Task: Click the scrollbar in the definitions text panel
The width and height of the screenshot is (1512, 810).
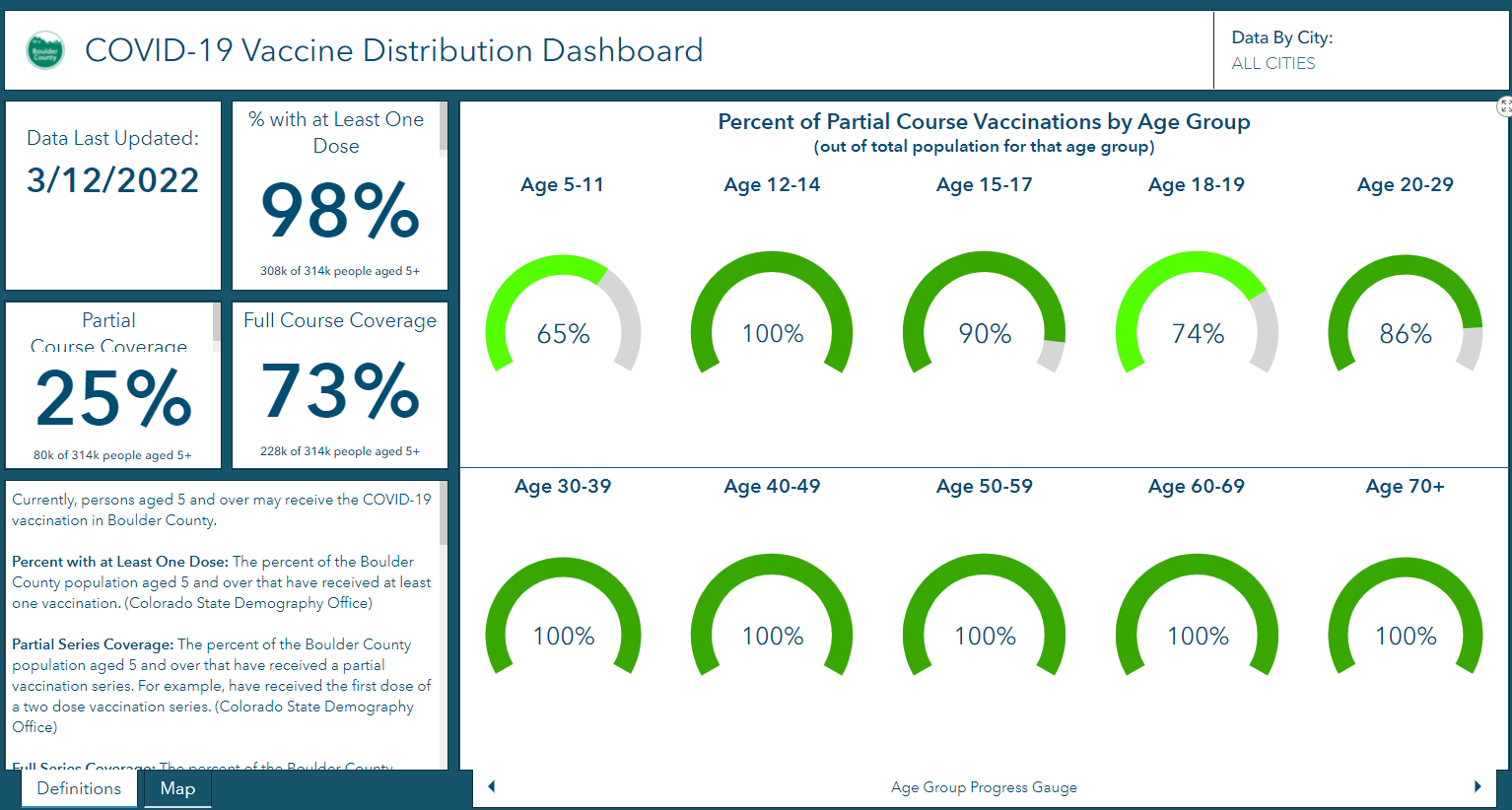Action: (x=444, y=513)
